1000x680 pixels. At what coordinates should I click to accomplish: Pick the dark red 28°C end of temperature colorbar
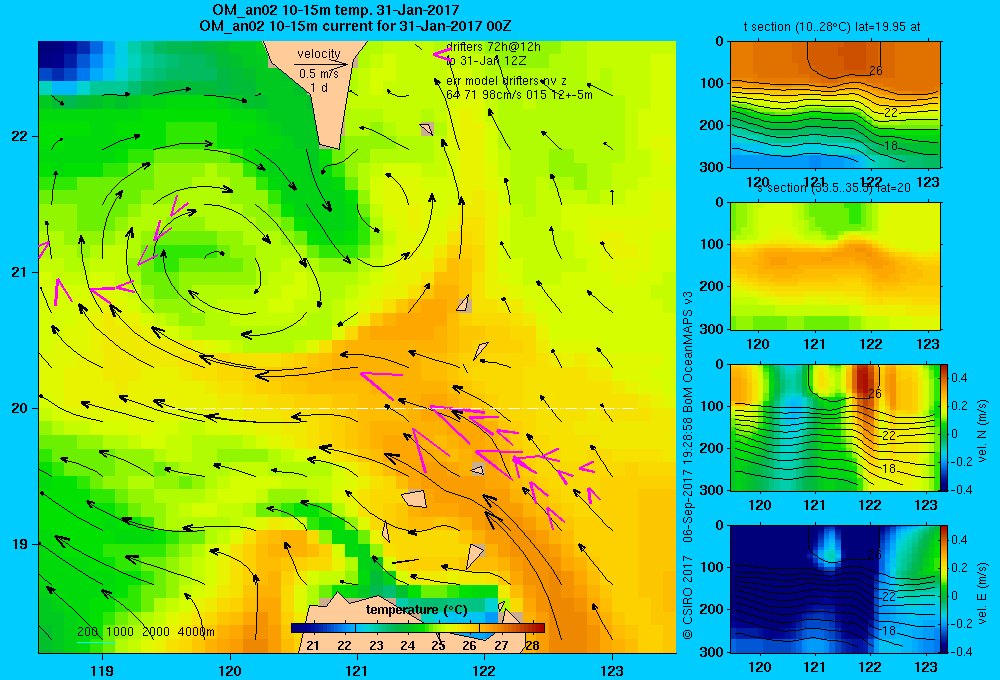[x=536, y=628]
